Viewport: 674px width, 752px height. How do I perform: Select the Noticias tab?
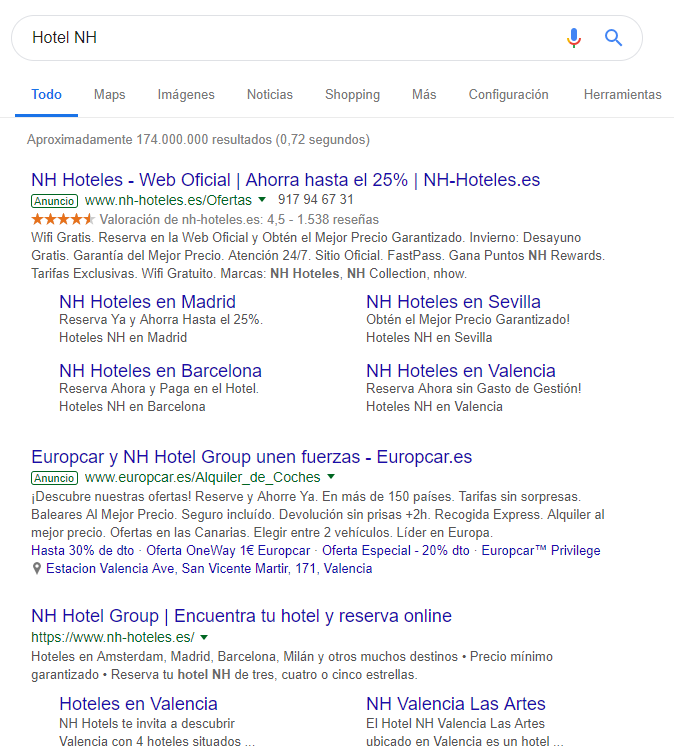[x=270, y=95]
